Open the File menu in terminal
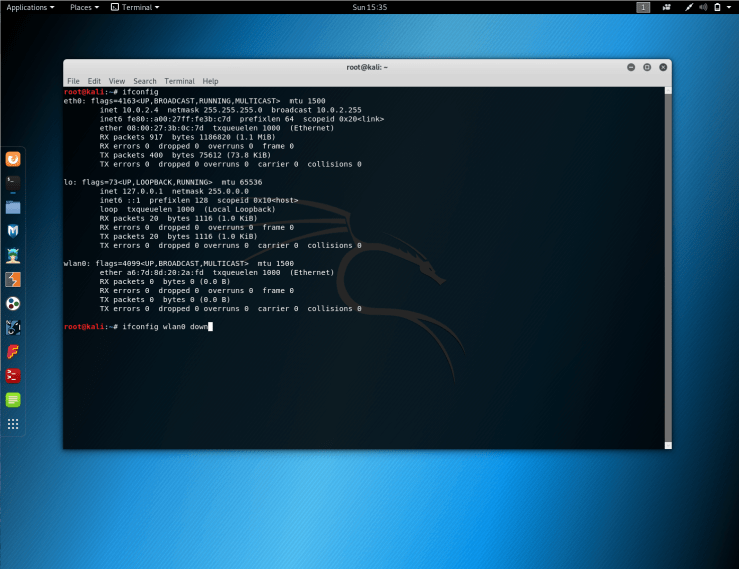 73,81
